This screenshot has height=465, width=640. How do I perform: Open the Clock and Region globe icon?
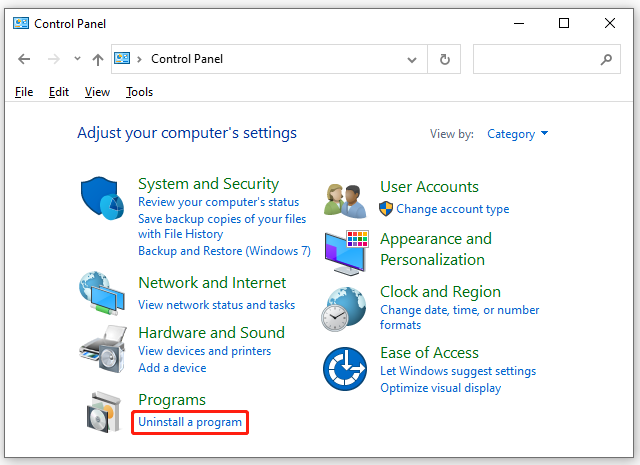pyautogui.click(x=344, y=309)
